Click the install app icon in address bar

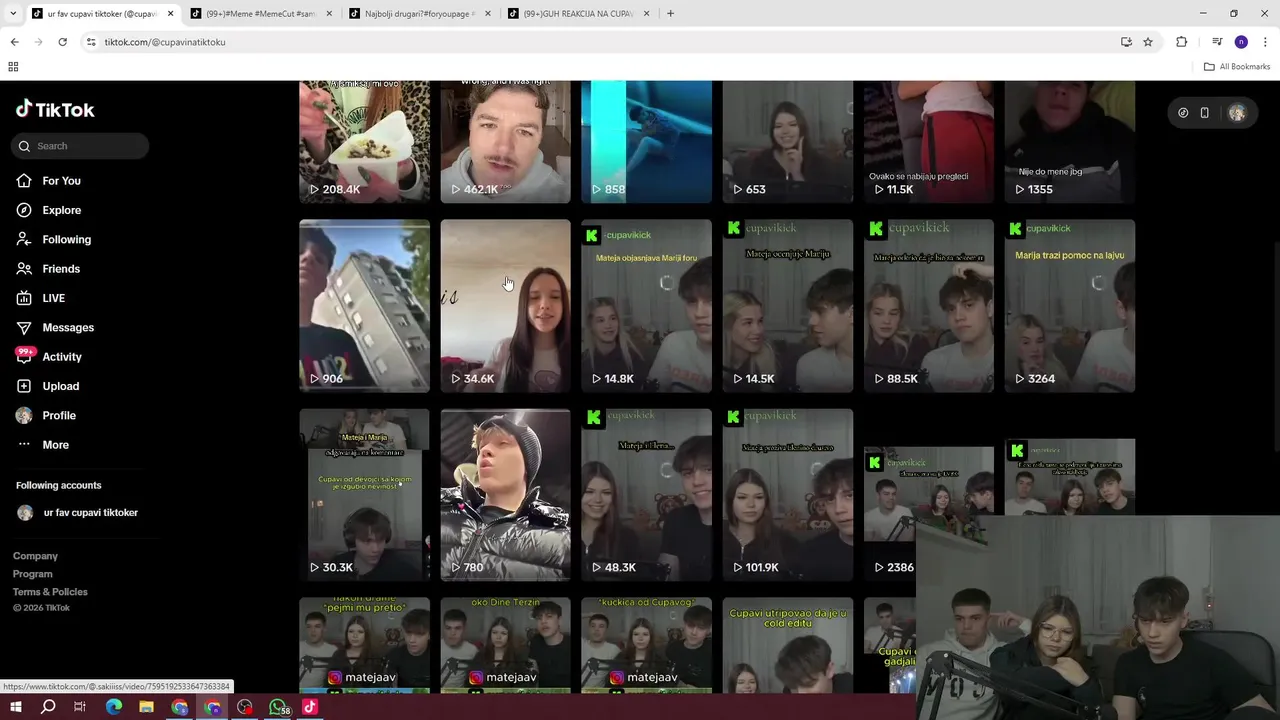[1126, 42]
